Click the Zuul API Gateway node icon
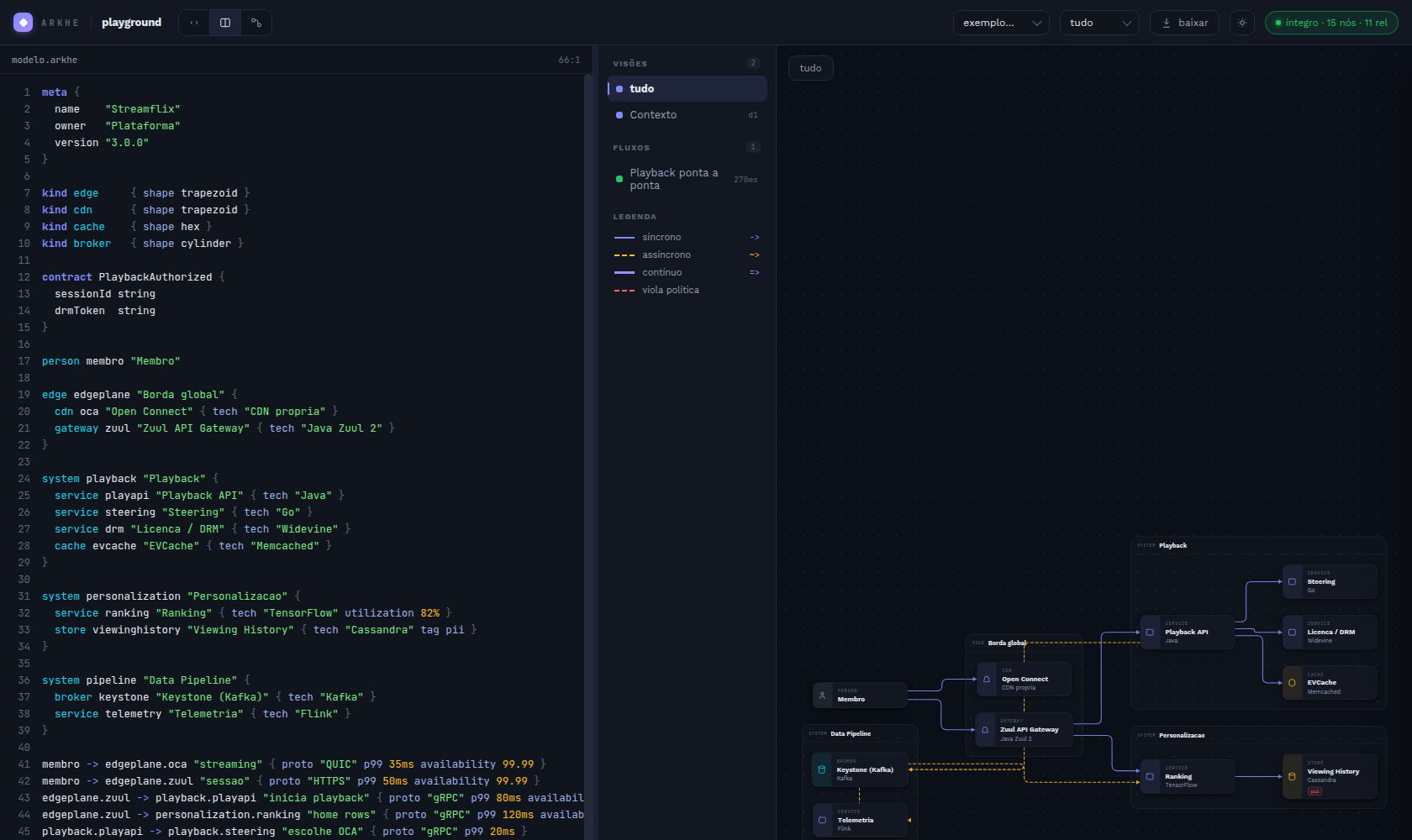 coord(985,730)
